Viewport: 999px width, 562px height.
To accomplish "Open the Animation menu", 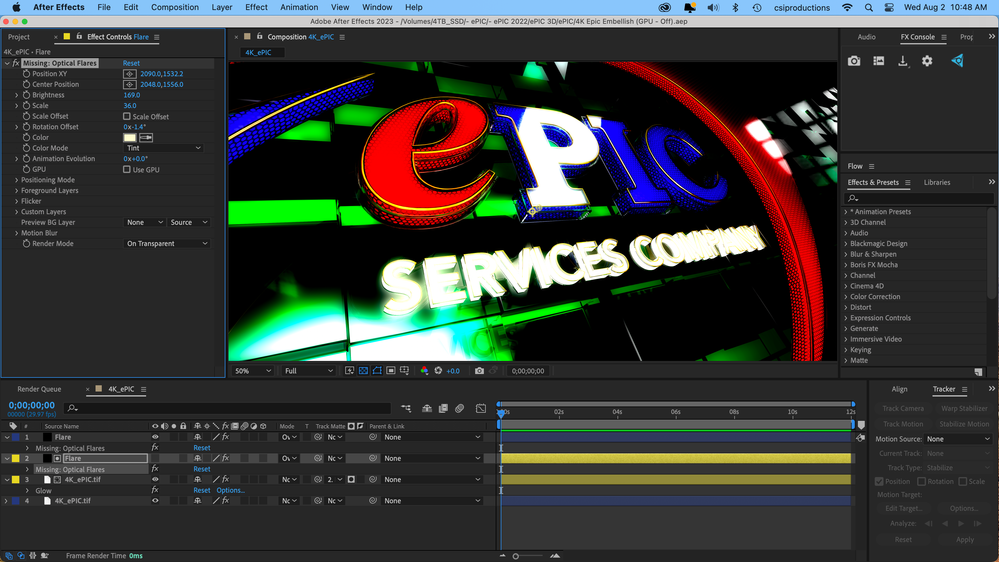I will 299,8.
